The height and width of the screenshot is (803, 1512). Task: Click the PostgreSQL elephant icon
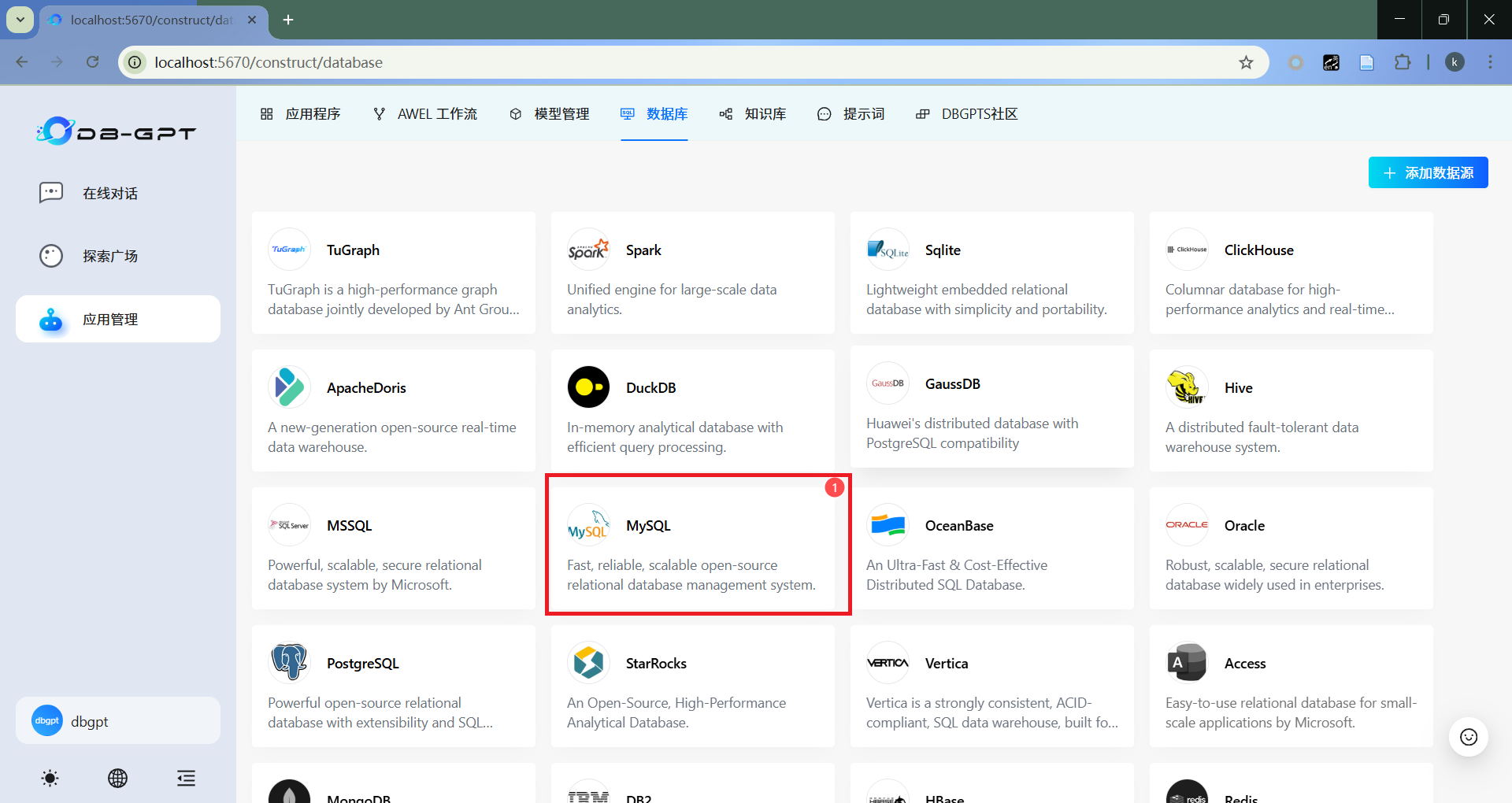(x=289, y=663)
